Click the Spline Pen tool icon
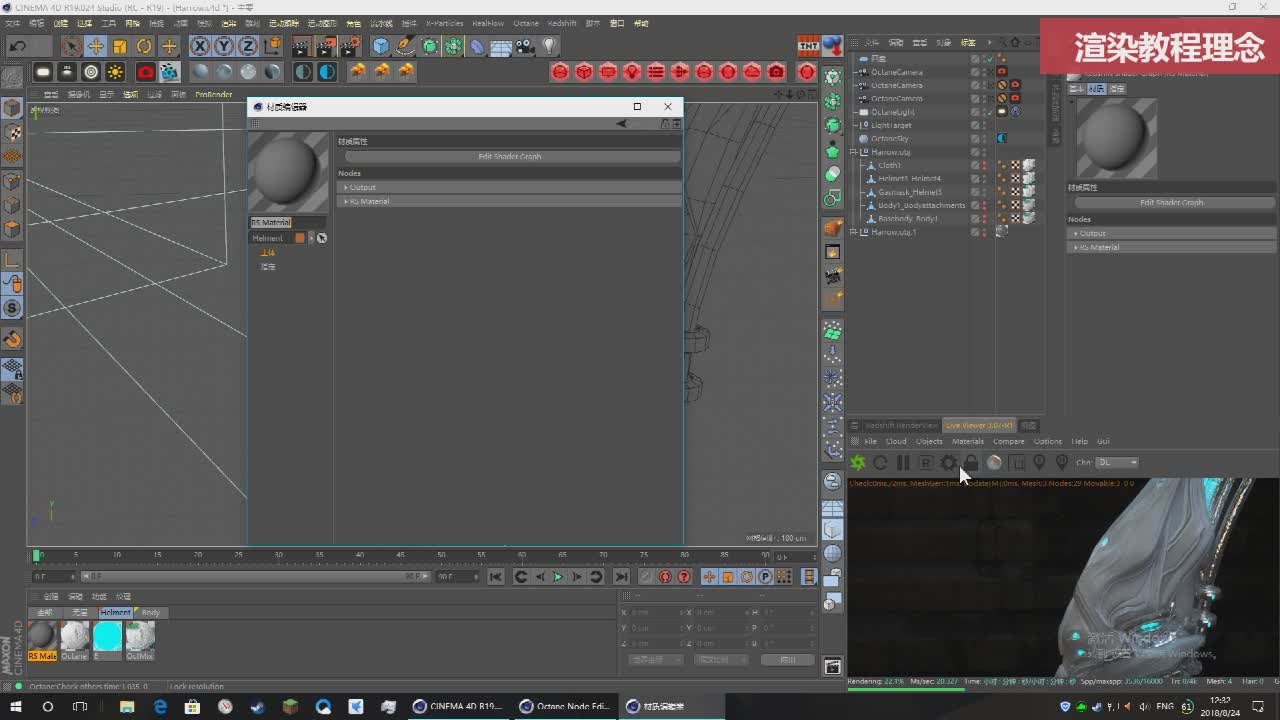This screenshot has width=1280, height=720. click(405, 46)
